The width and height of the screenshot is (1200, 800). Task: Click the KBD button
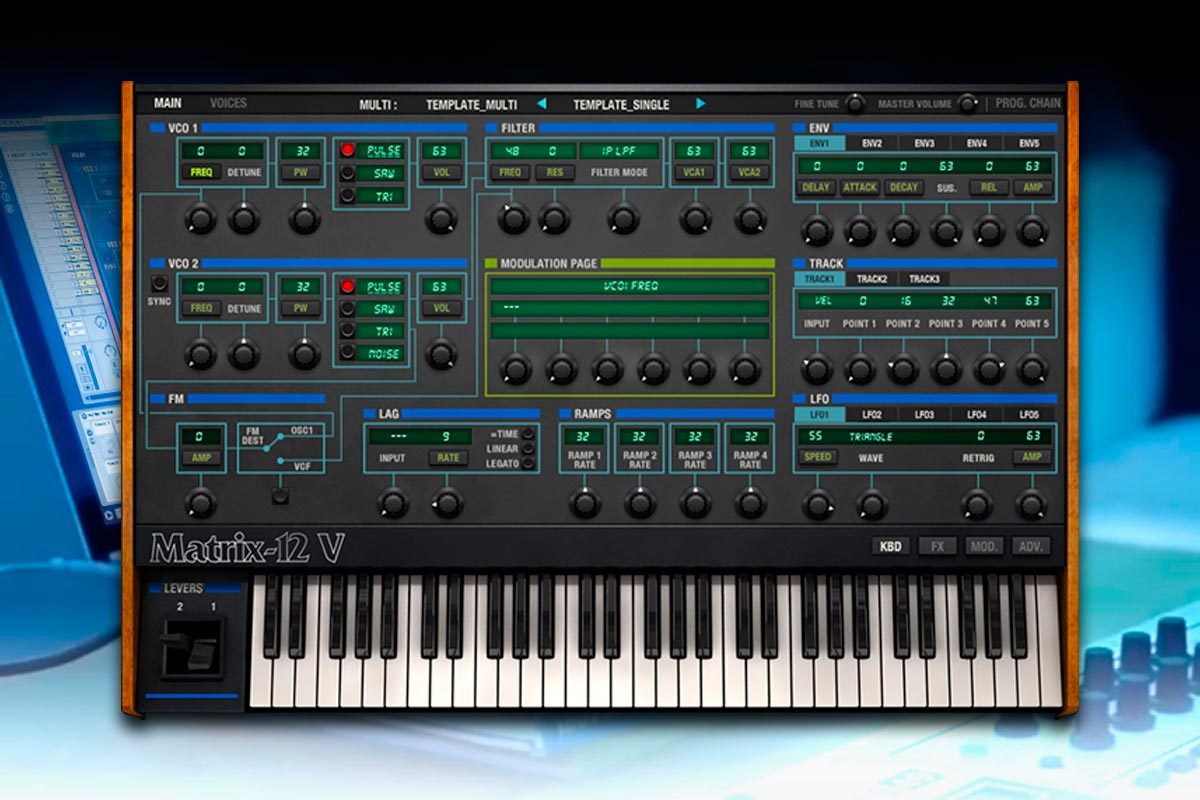890,547
